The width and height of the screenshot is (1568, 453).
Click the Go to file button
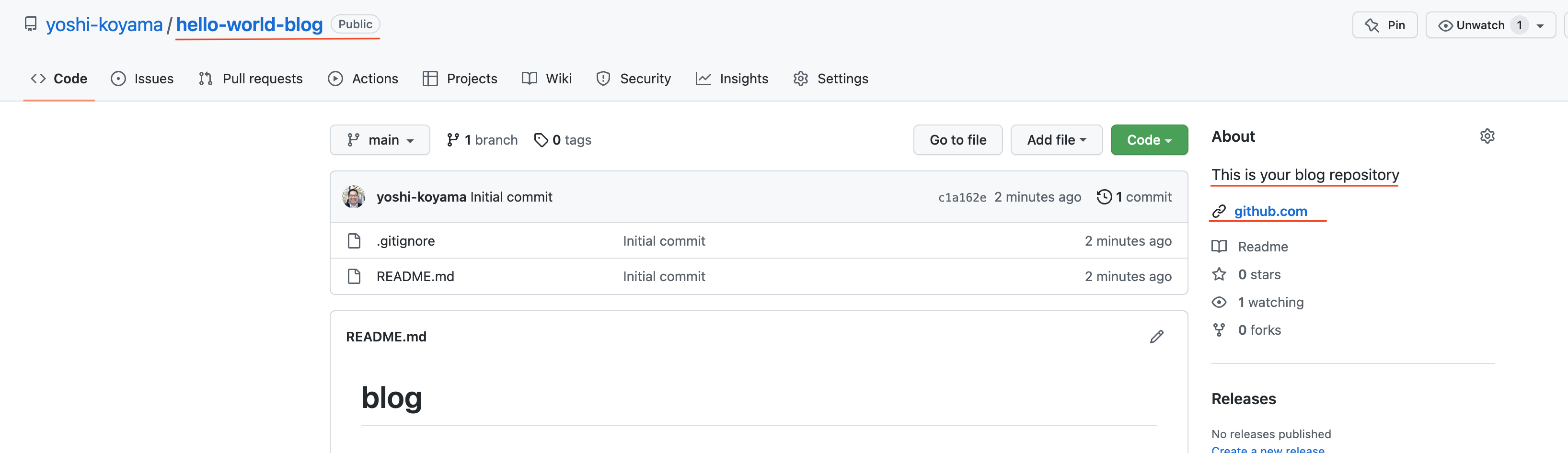957,139
